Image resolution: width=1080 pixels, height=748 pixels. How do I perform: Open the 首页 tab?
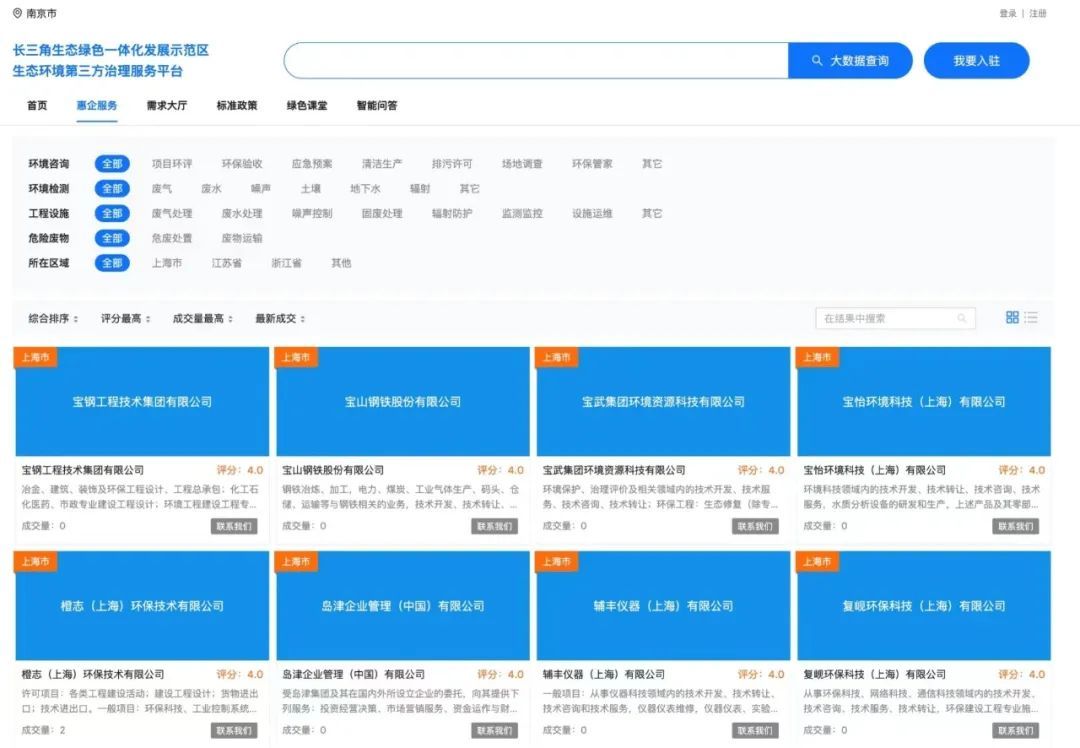[x=37, y=105]
